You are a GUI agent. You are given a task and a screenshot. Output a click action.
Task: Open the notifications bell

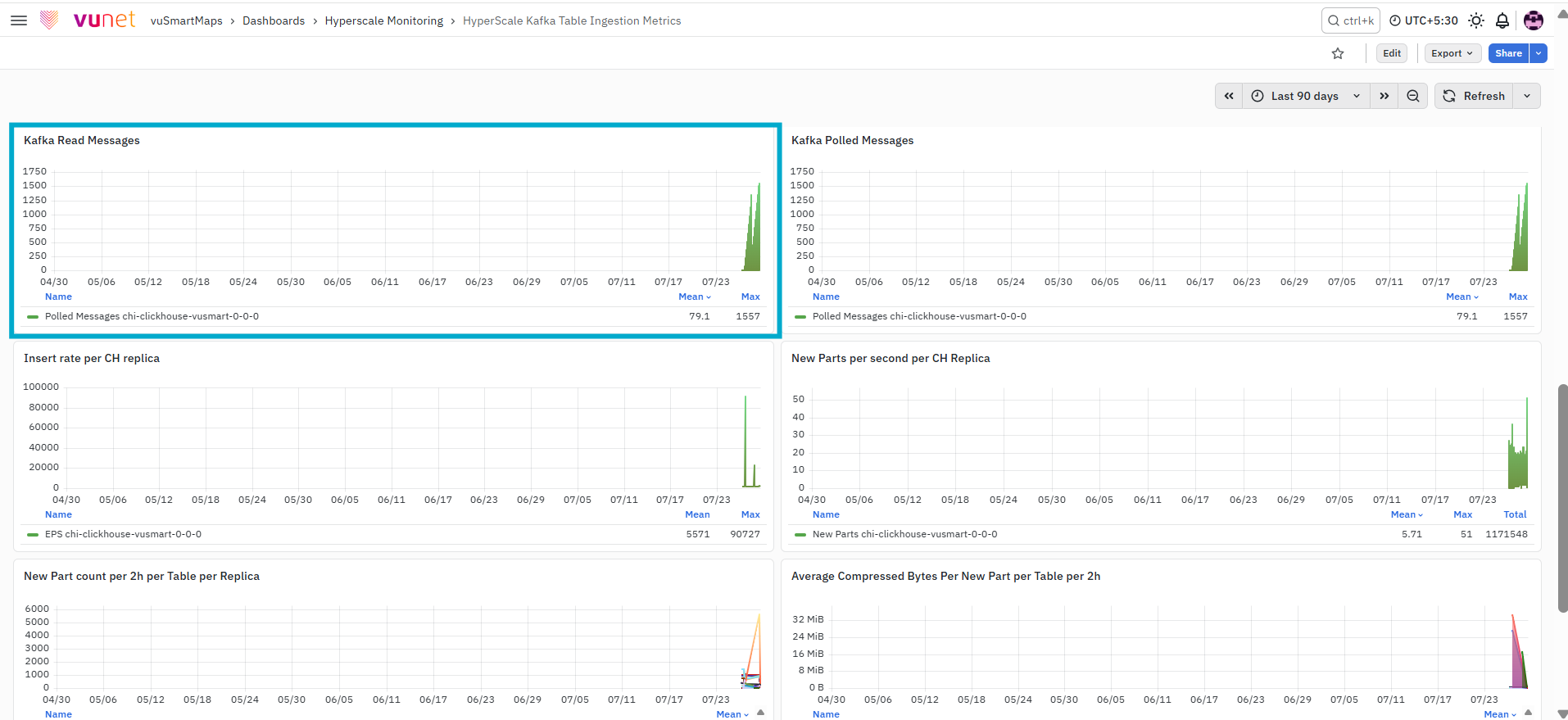pos(1502,20)
